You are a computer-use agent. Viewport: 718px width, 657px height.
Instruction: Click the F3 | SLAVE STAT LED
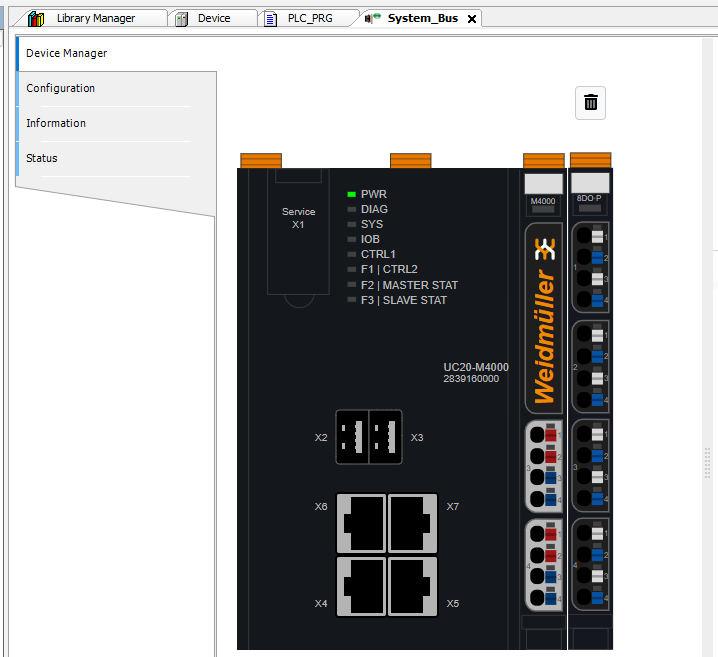tap(351, 300)
